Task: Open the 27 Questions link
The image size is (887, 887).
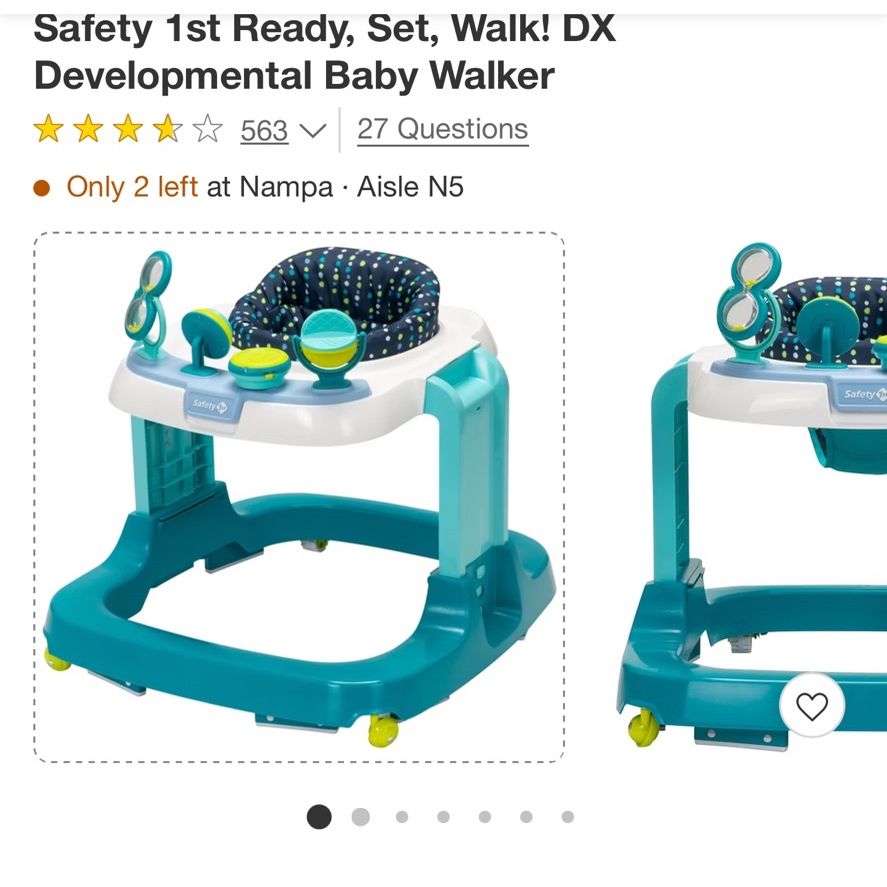Action: [442, 130]
